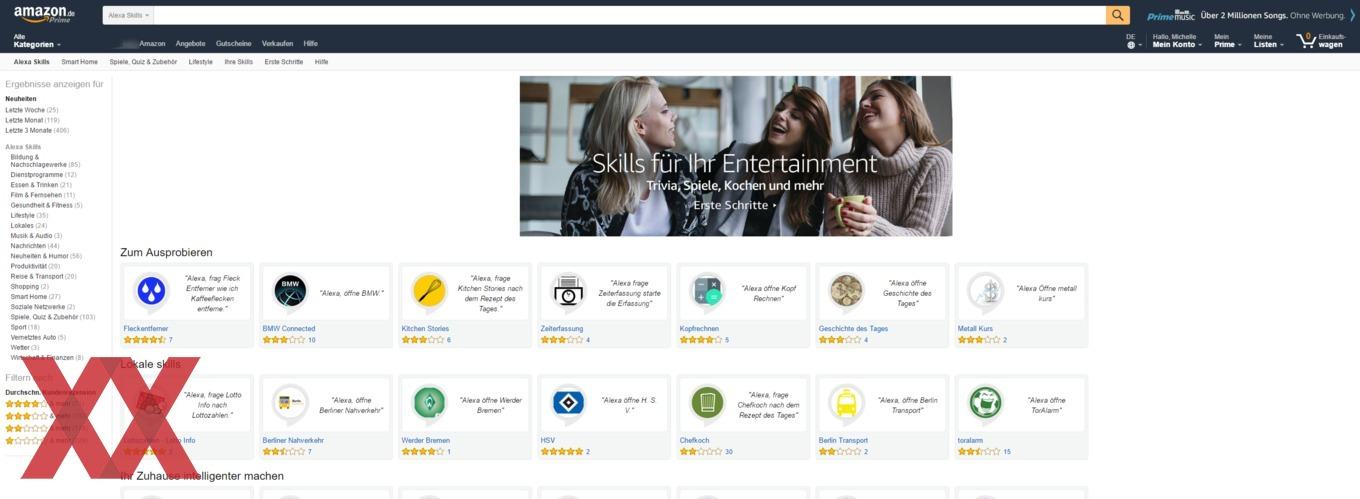Click the quote "Alexa öffne Kopf Rechnen"
The image size is (1360, 499).
click(768, 293)
